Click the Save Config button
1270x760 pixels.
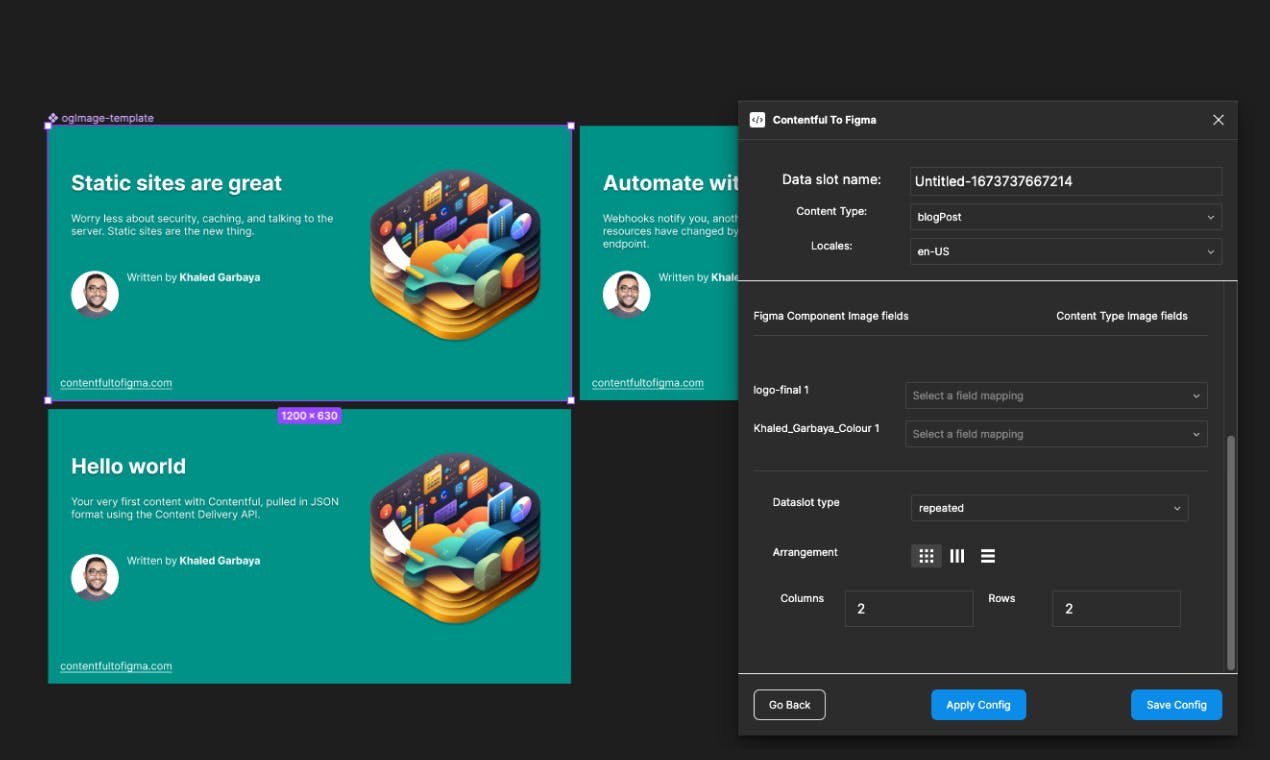point(1176,705)
